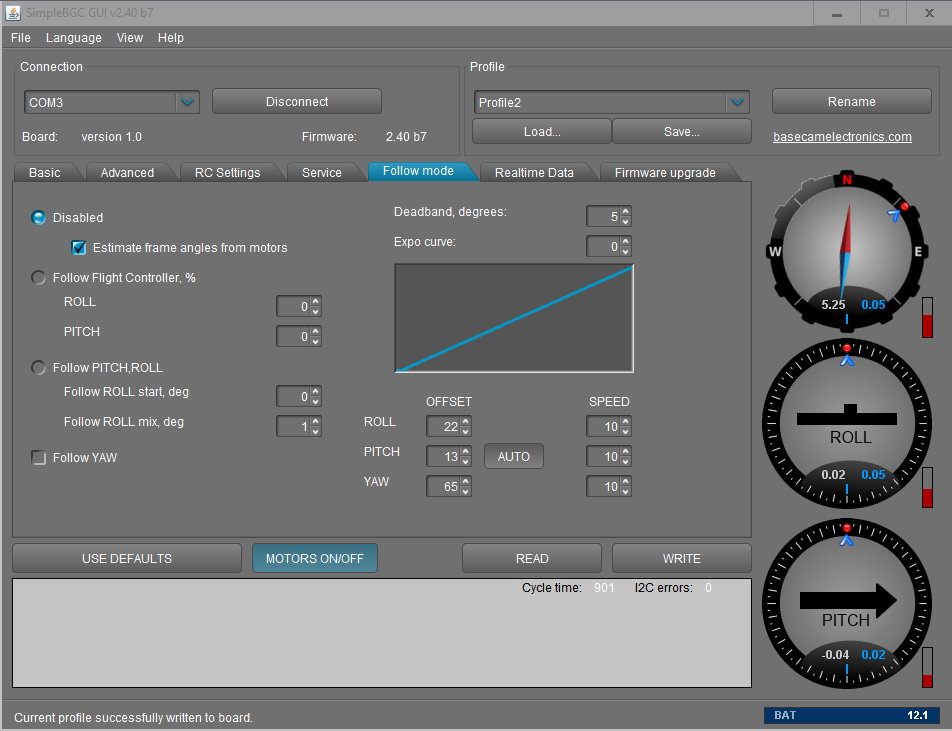Open the COM3 port dropdown
The width and height of the screenshot is (952, 731).
(187, 102)
